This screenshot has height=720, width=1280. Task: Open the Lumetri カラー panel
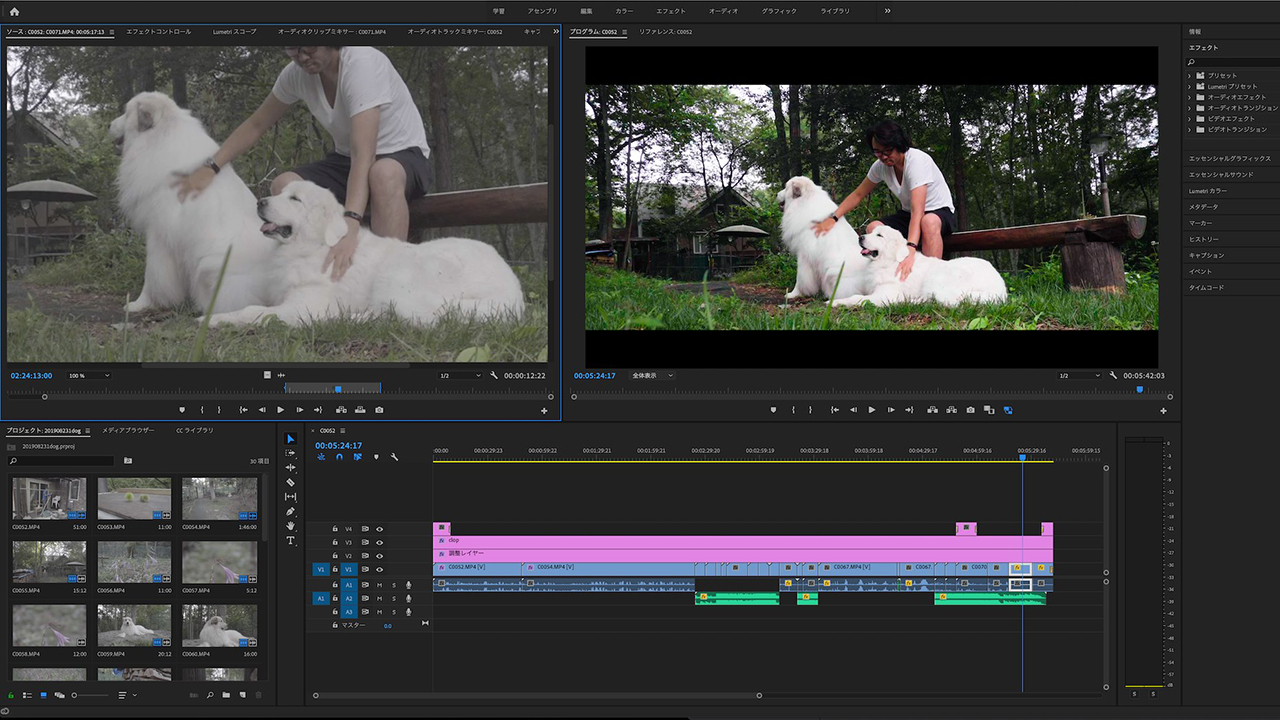point(1207,190)
